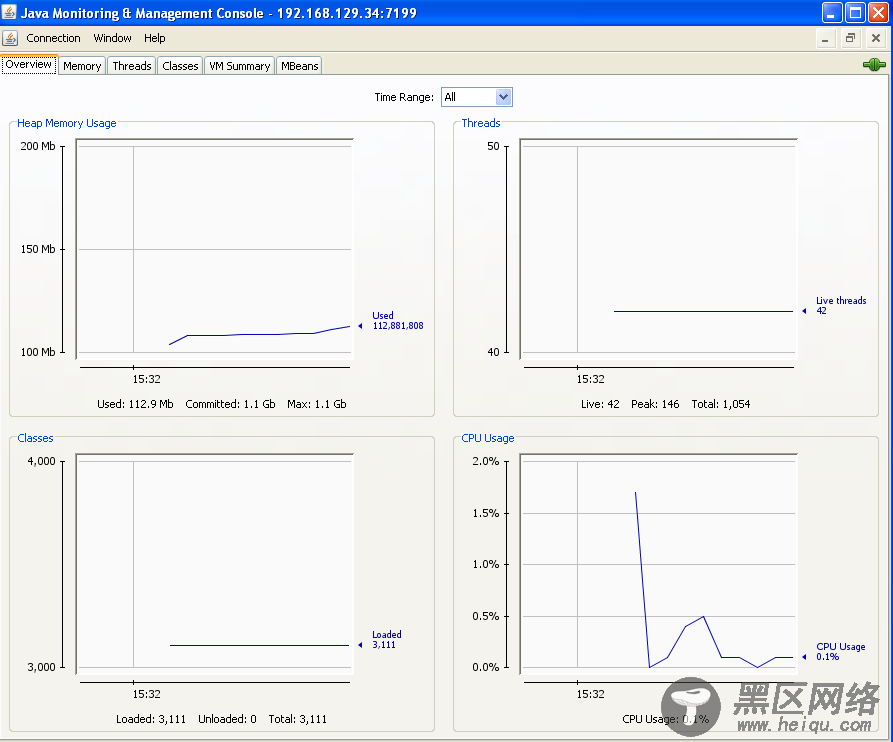The height and width of the screenshot is (742, 893).
Task: Open the Time Range dropdown arrow
Action: 503,97
